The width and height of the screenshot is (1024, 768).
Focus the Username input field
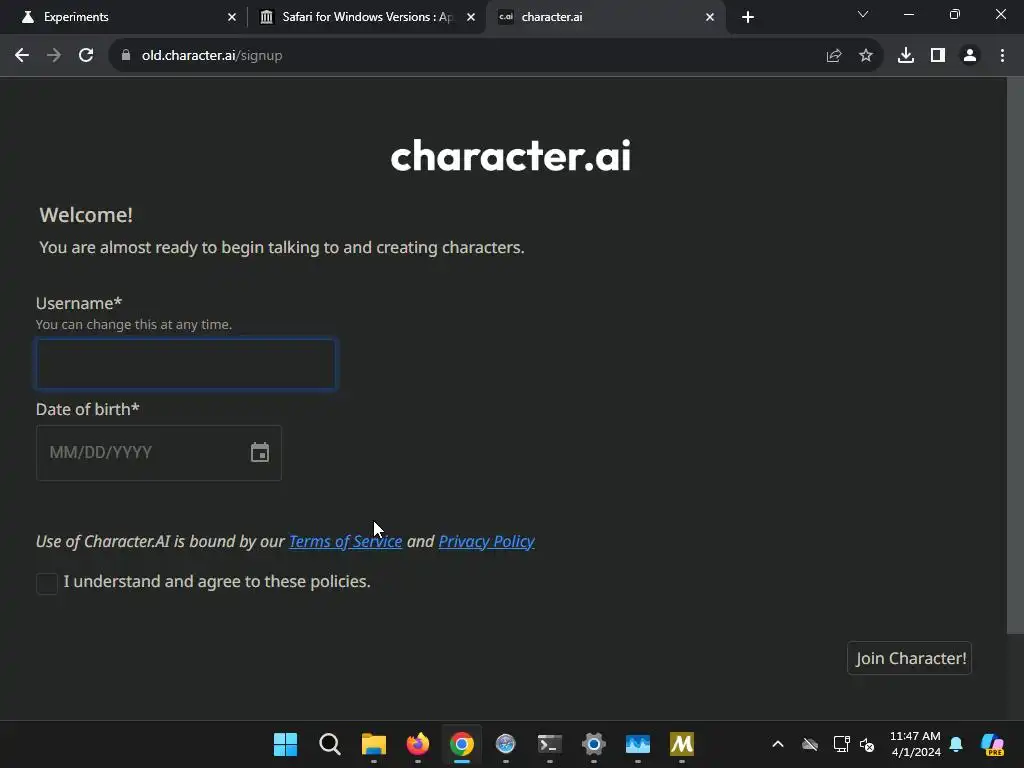click(186, 364)
